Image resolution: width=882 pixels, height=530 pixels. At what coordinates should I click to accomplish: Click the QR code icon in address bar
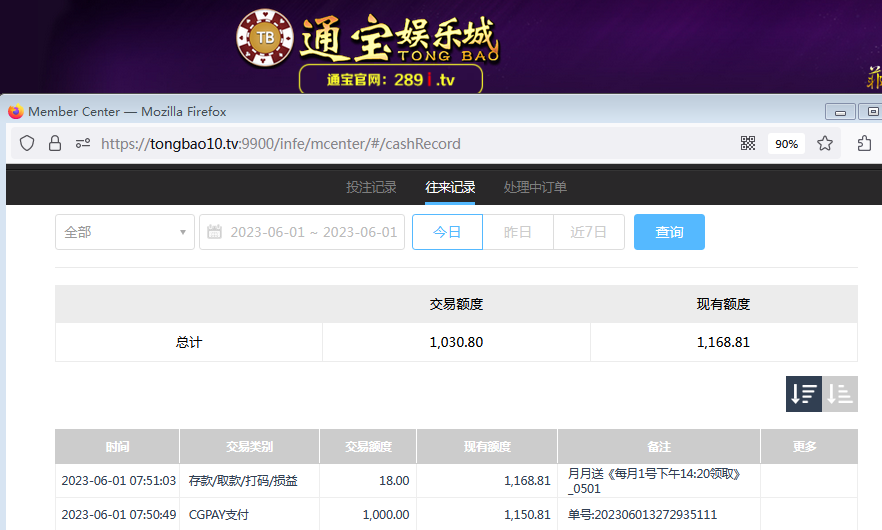(748, 144)
